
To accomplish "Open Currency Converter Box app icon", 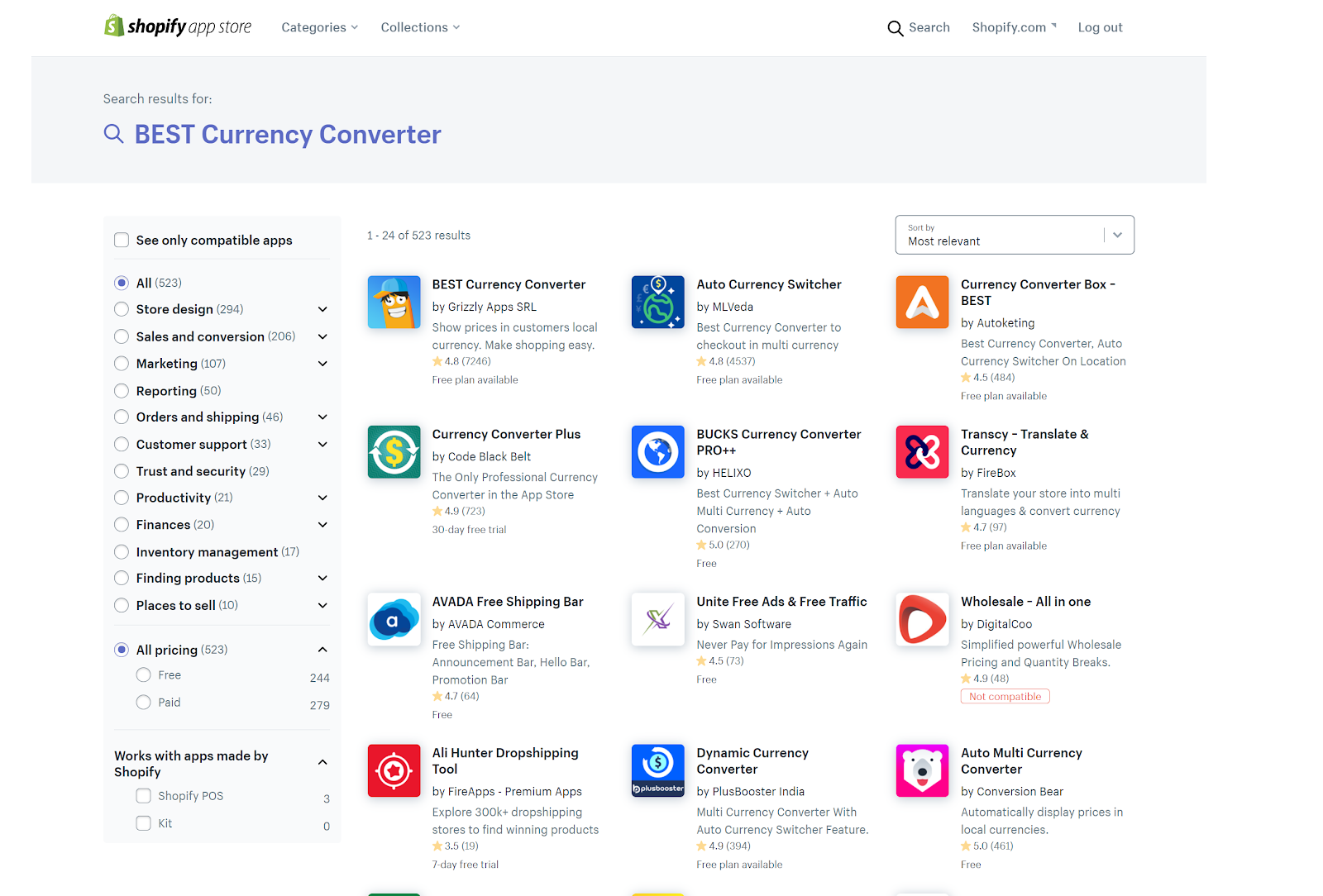I will click(923, 303).
